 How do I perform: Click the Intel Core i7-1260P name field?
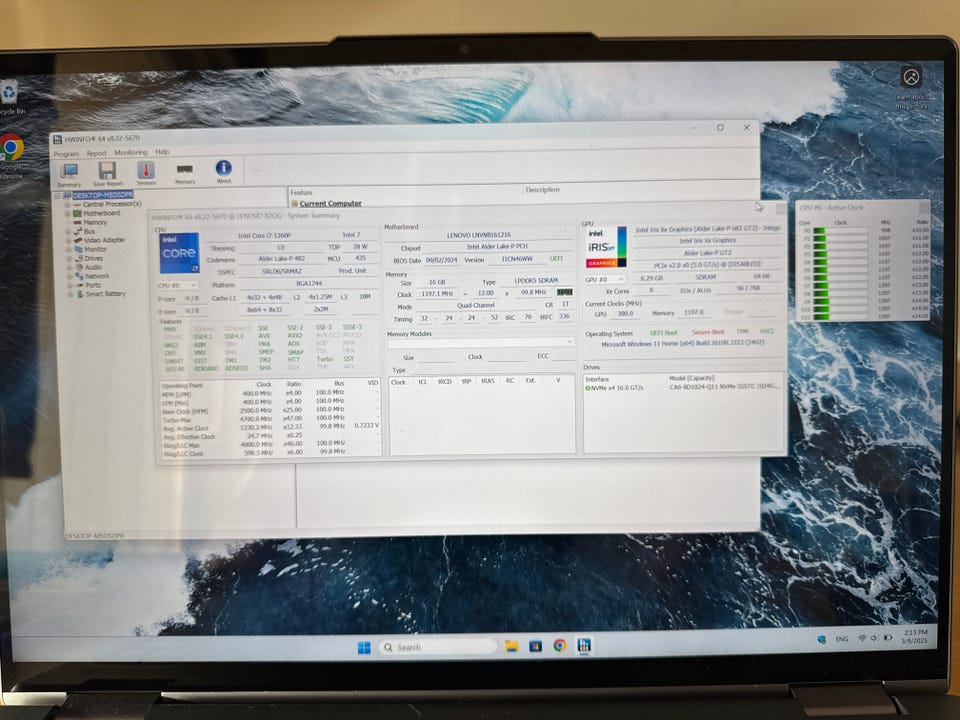264,236
